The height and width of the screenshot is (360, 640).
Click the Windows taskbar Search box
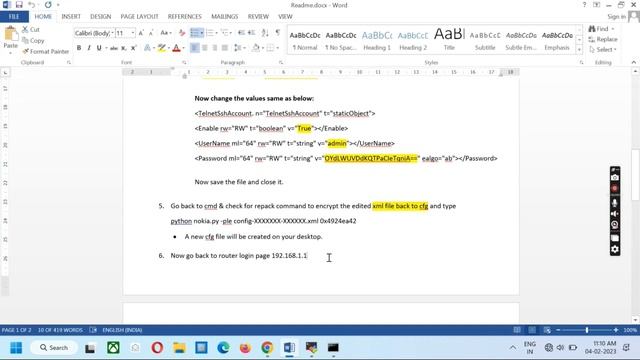click(x=54, y=348)
